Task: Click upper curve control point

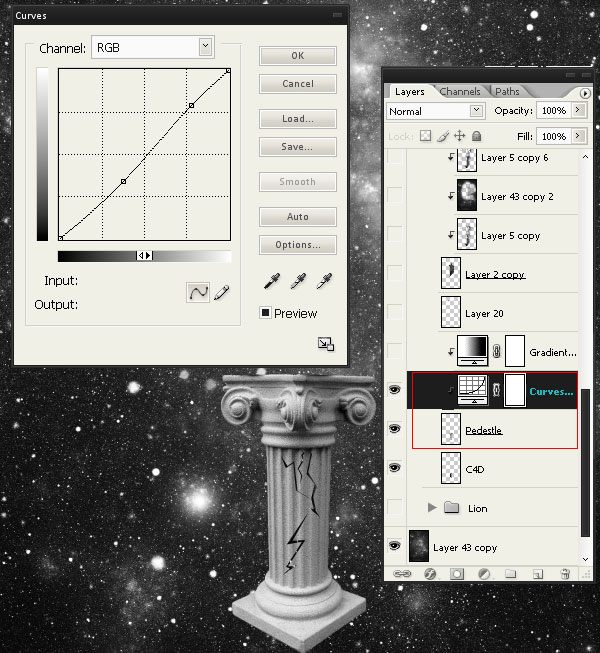Action: pyautogui.click(x=192, y=105)
